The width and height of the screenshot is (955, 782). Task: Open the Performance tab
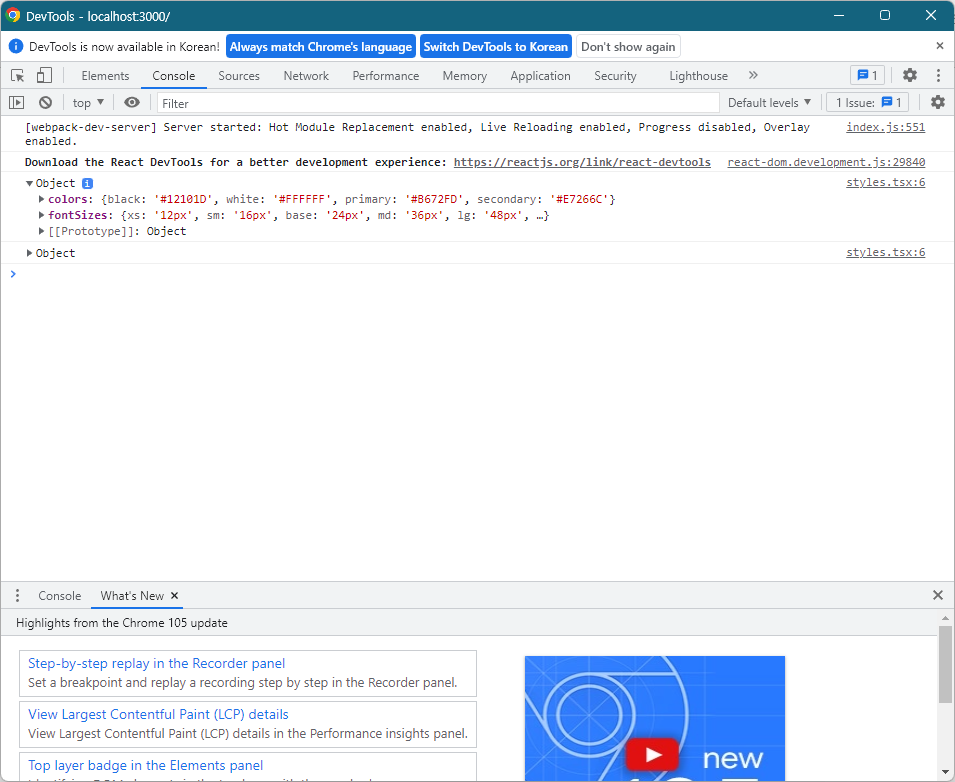(x=386, y=76)
